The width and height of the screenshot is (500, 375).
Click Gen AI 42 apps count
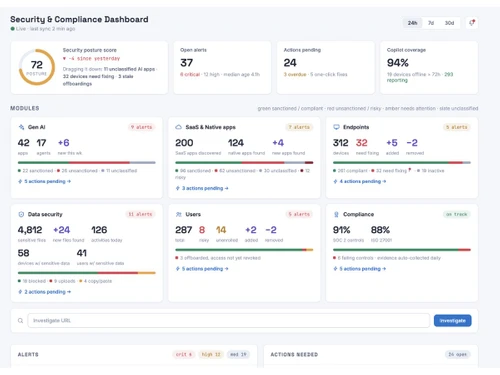point(23,143)
